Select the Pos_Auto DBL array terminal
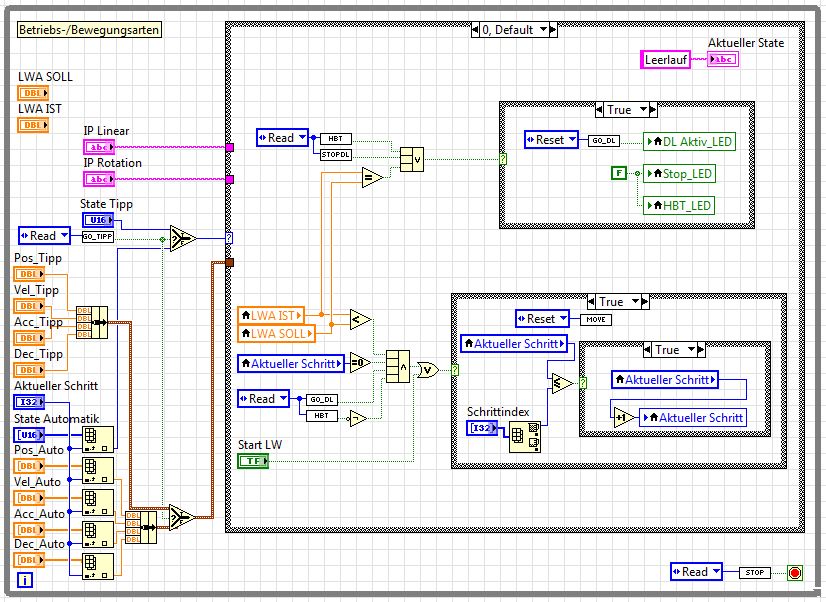 29,466
